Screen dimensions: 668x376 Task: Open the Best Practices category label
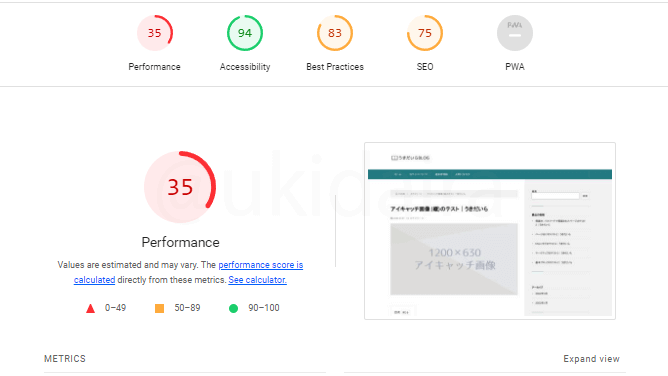coord(335,67)
